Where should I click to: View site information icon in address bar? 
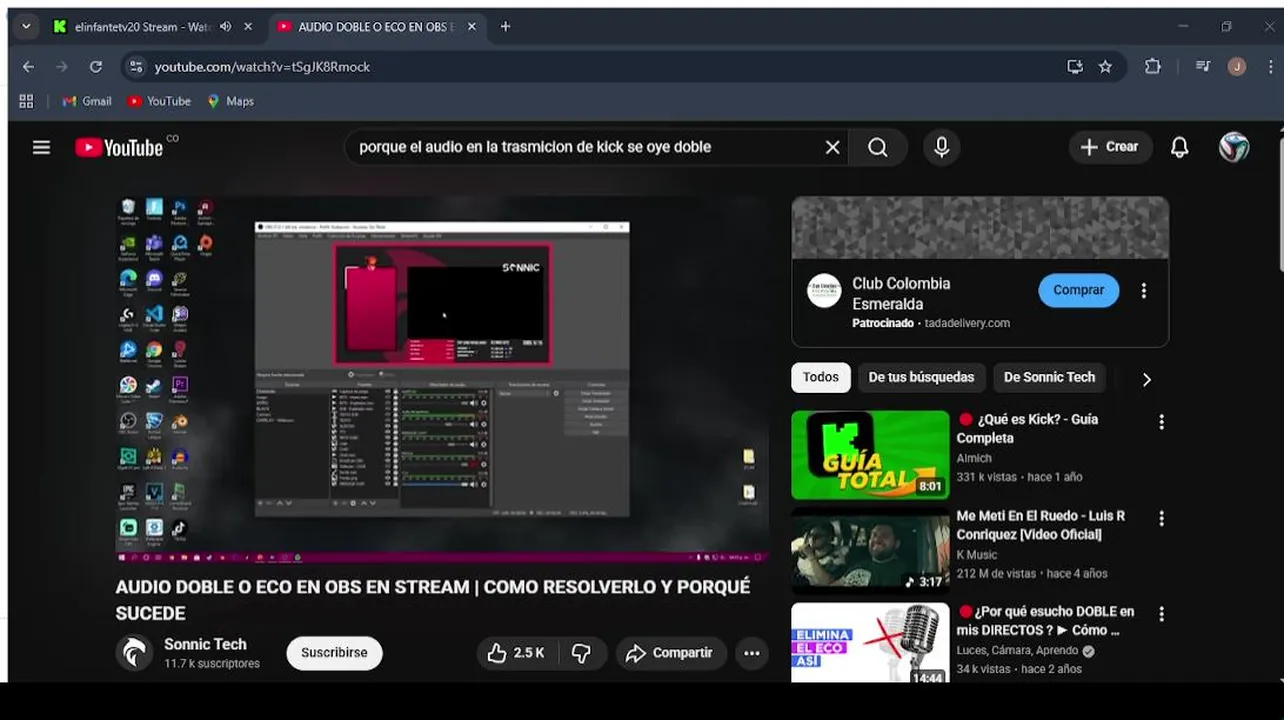pos(137,67)
